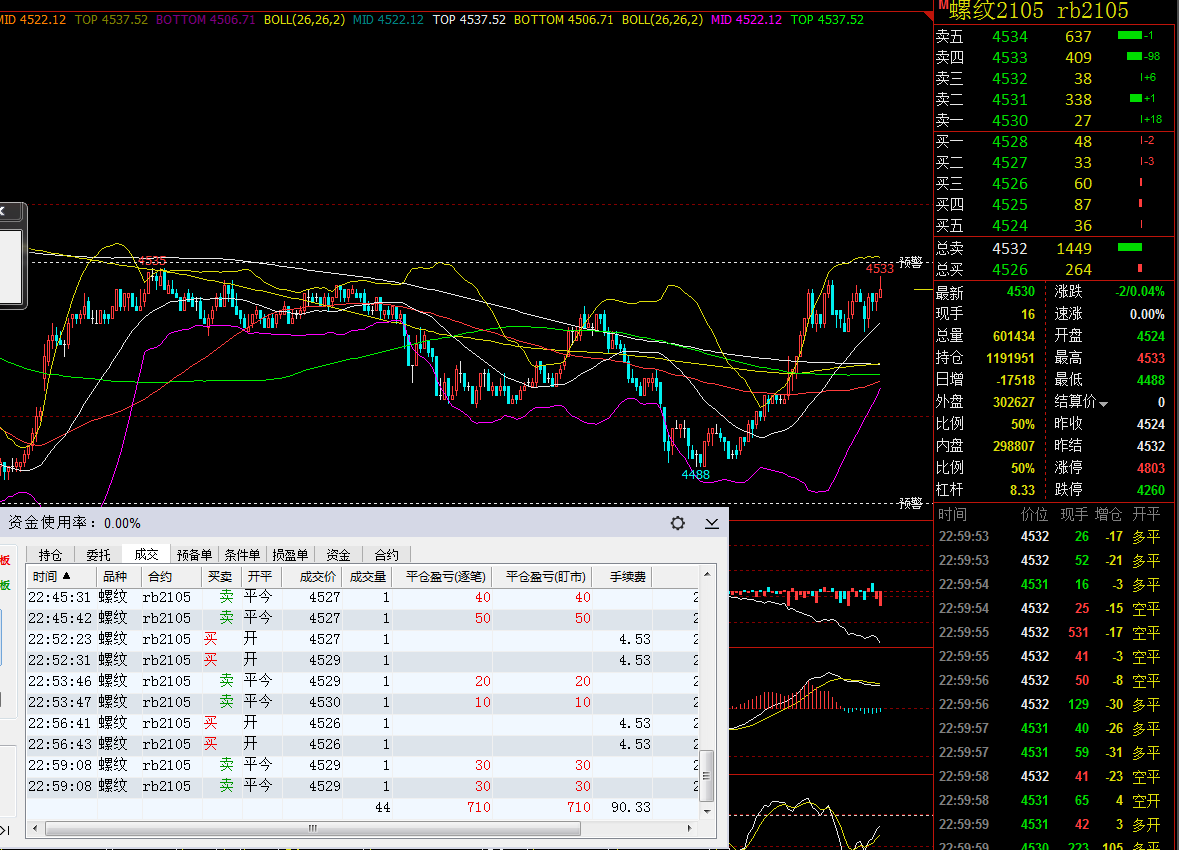1179x850 pixels.
Task: Click the 时间 column sort arrow
Action: (67, 577)
